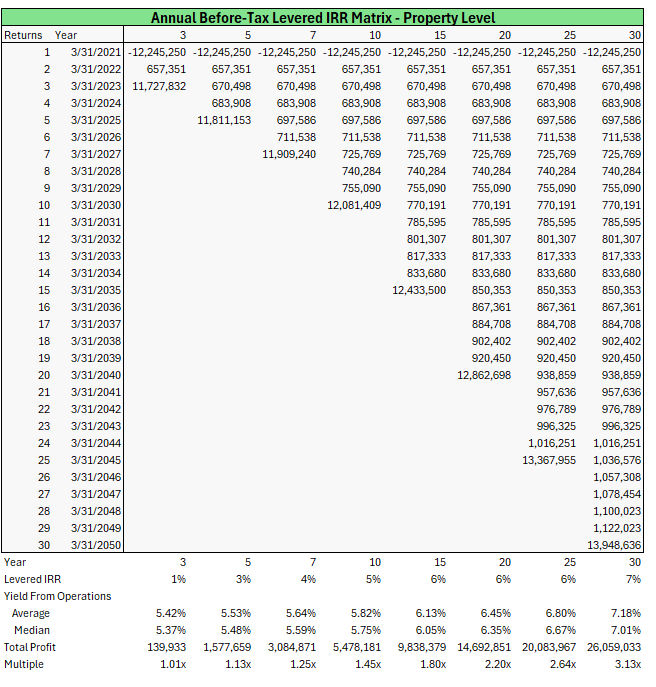Click the 1.80x multiple value
Image resolution: width=656 pixels, height=687 pixels.
[x=433, y=664]
